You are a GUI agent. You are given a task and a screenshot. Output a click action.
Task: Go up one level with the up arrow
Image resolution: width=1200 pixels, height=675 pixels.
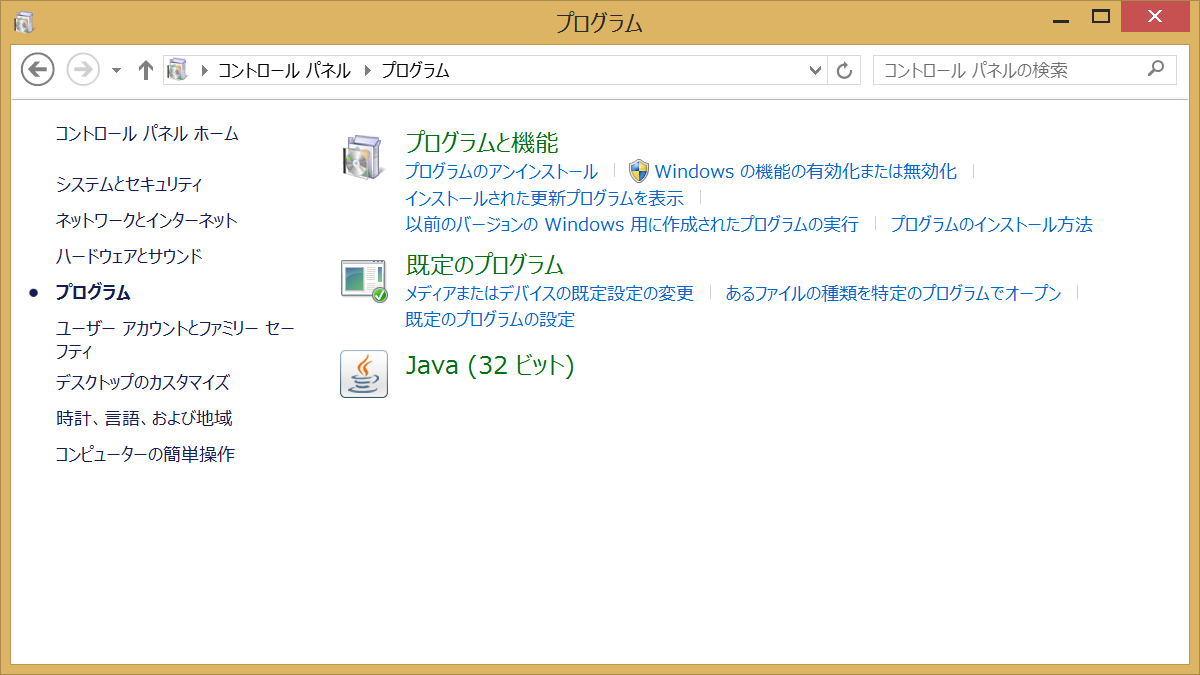coord(146,70)
